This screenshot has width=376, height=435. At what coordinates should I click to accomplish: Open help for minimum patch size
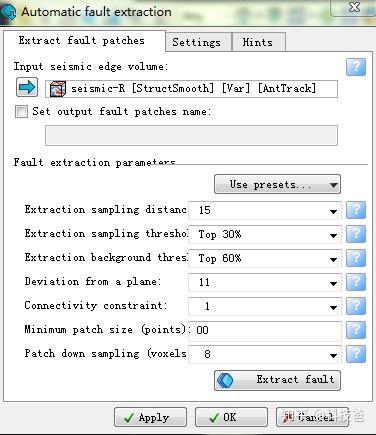click(356, 330)
